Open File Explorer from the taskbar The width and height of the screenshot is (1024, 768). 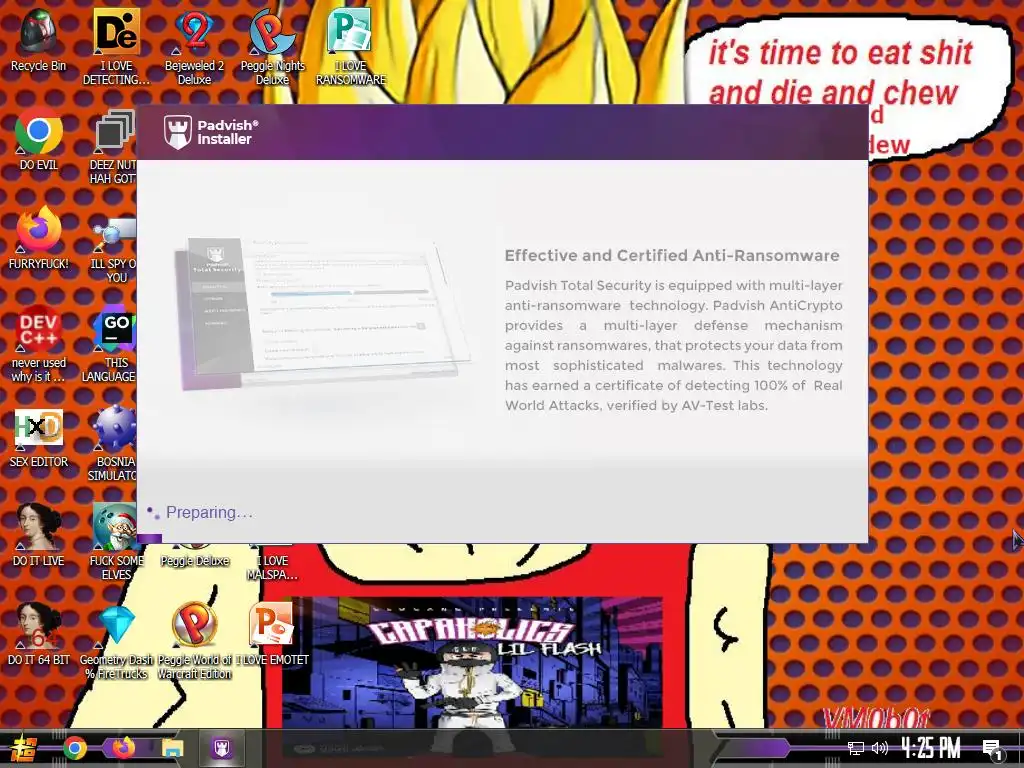pyautogui.click(x=172, y=748)
